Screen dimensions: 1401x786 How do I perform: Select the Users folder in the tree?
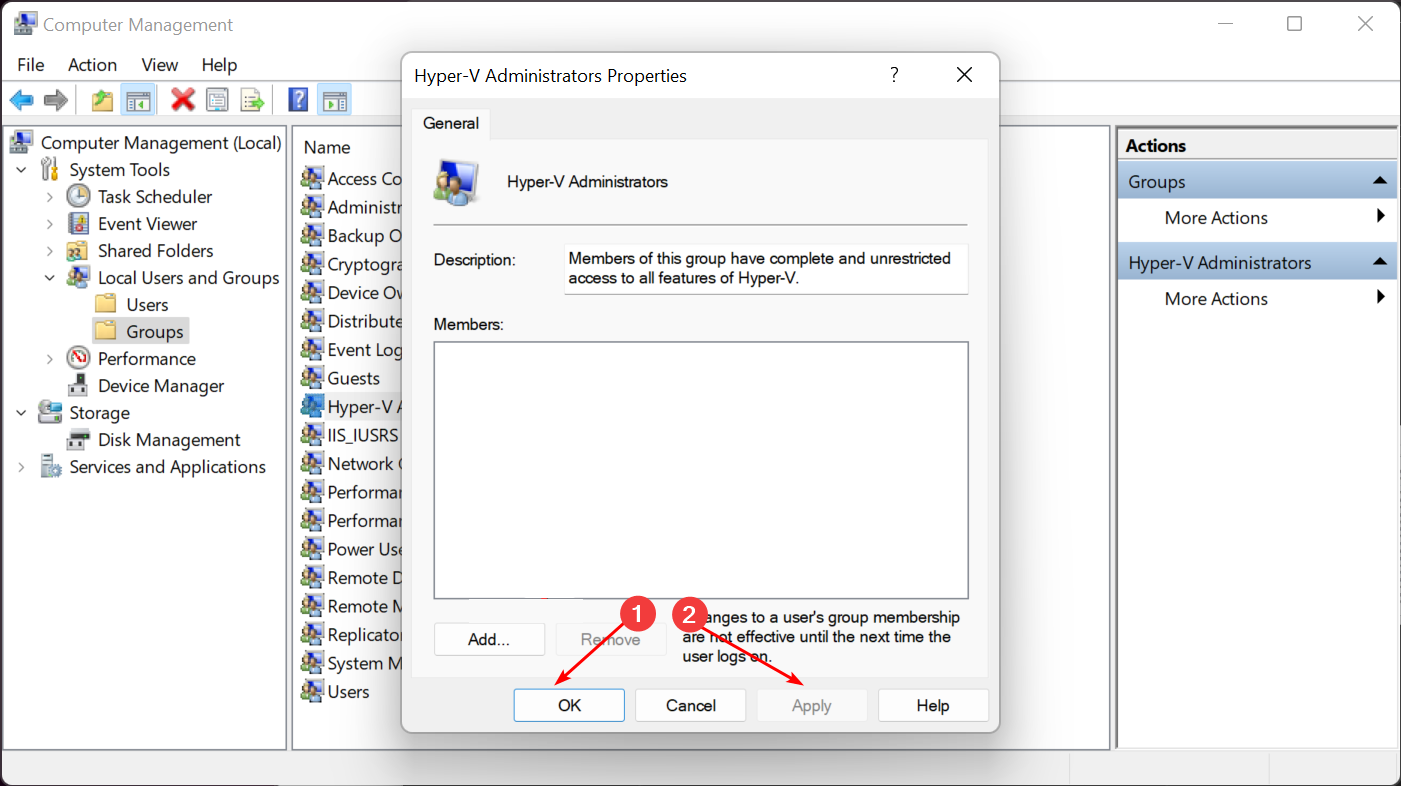[x=147, y=305]
